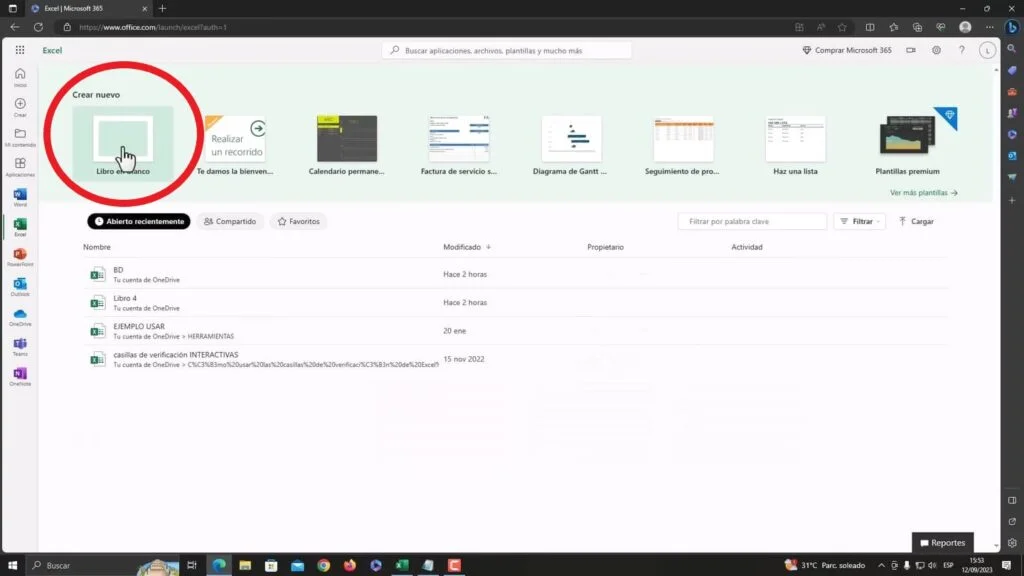Open the app launcher waffle icon

point(20,50)
